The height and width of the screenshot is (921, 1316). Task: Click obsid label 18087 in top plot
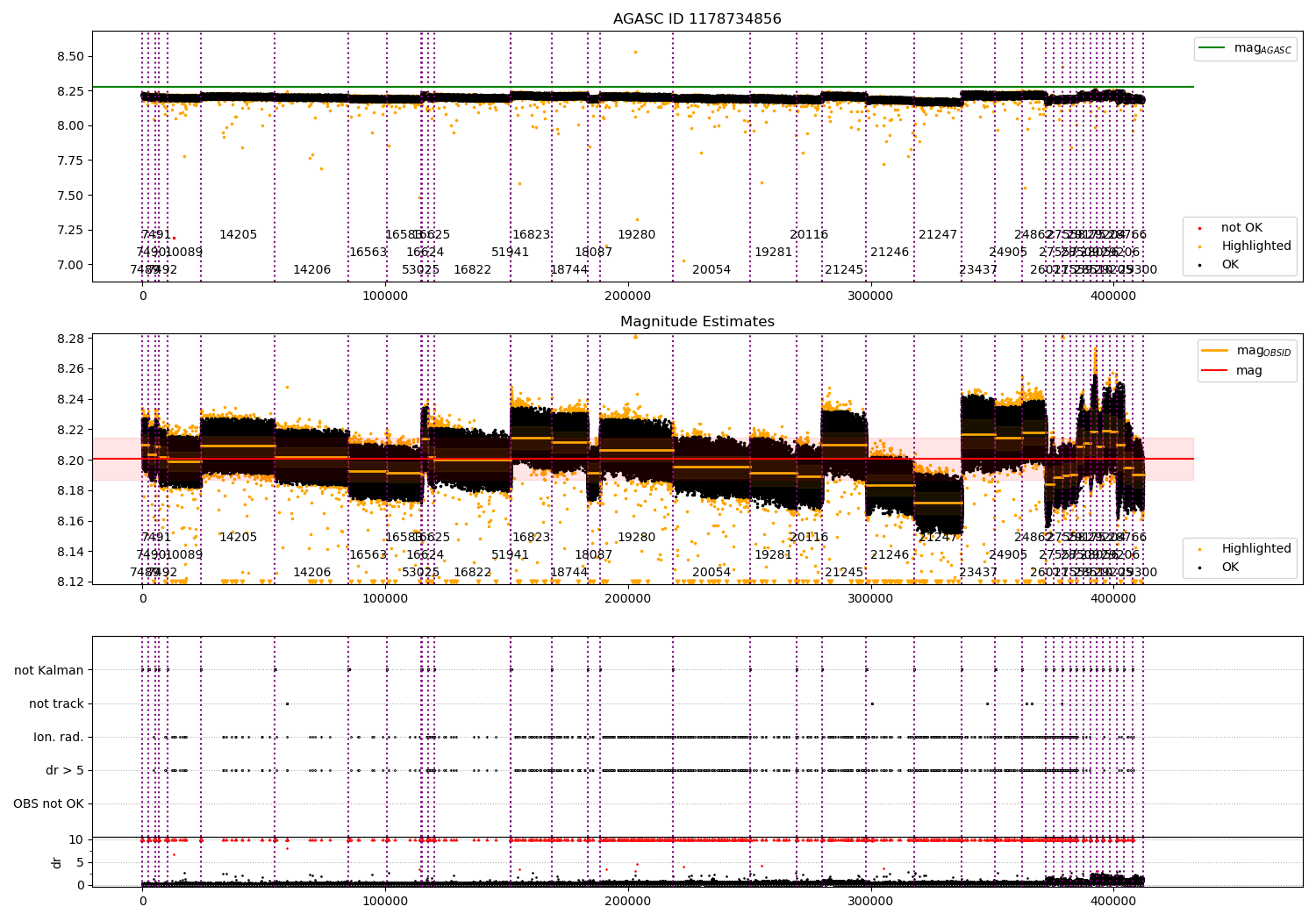(593, 253)
